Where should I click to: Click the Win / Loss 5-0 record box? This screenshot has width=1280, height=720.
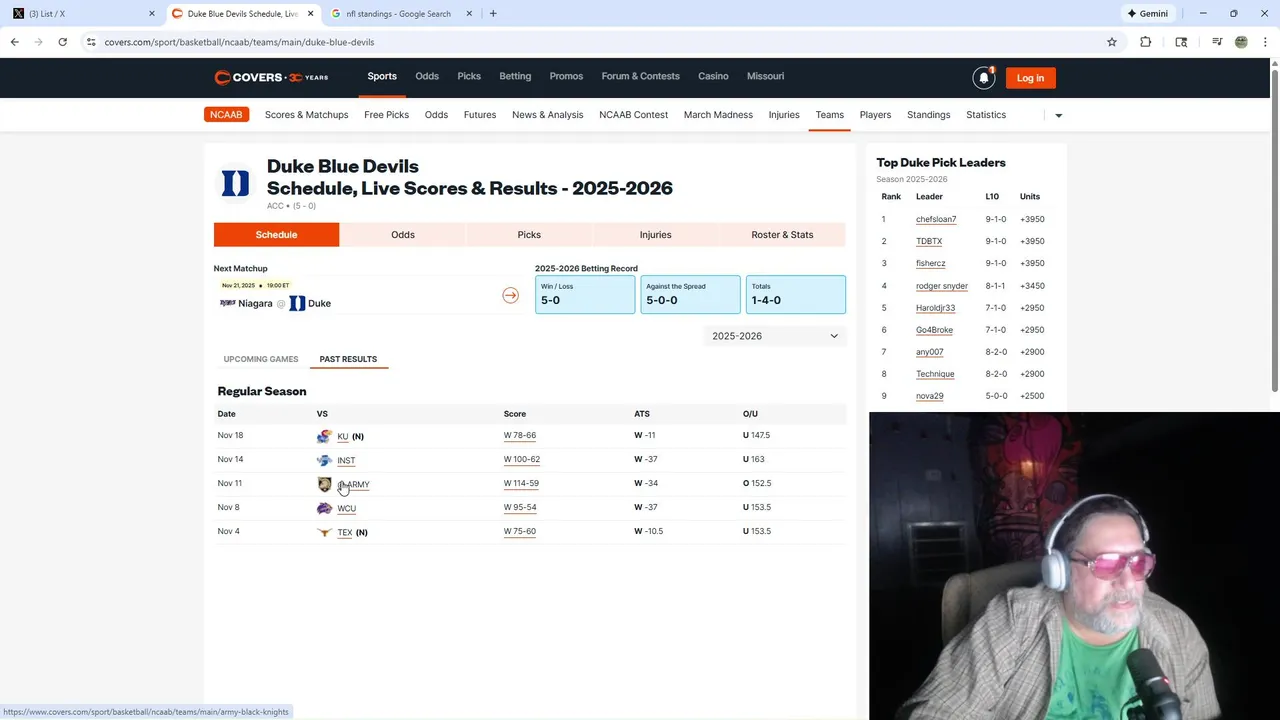coord(585,294)
